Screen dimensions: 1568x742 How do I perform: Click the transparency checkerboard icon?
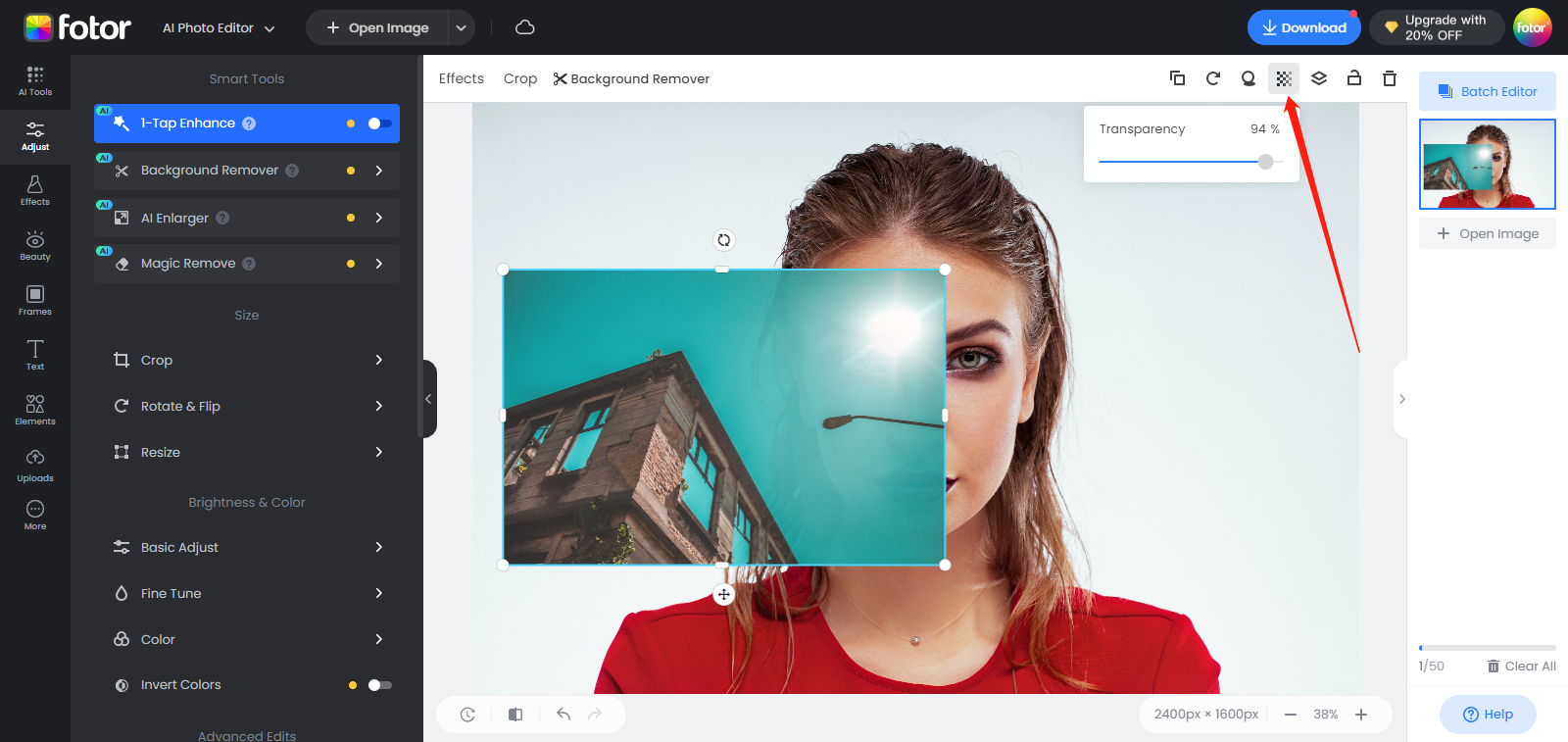[x=1284, y=78]
